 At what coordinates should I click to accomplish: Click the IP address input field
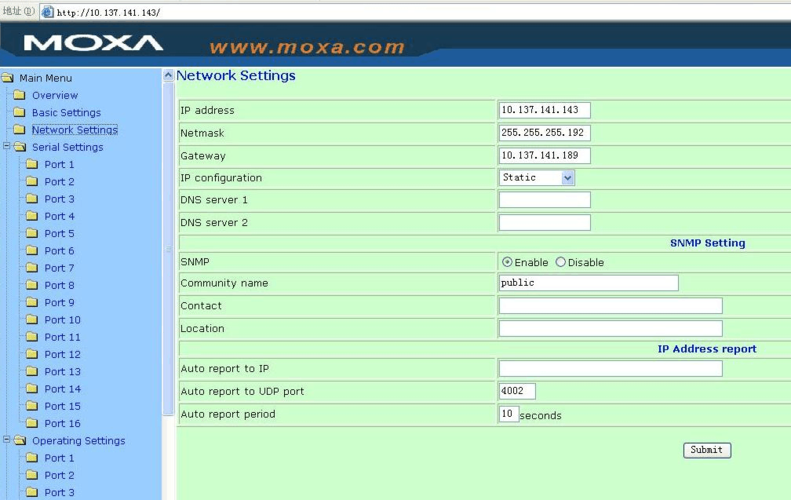[544, 110]
